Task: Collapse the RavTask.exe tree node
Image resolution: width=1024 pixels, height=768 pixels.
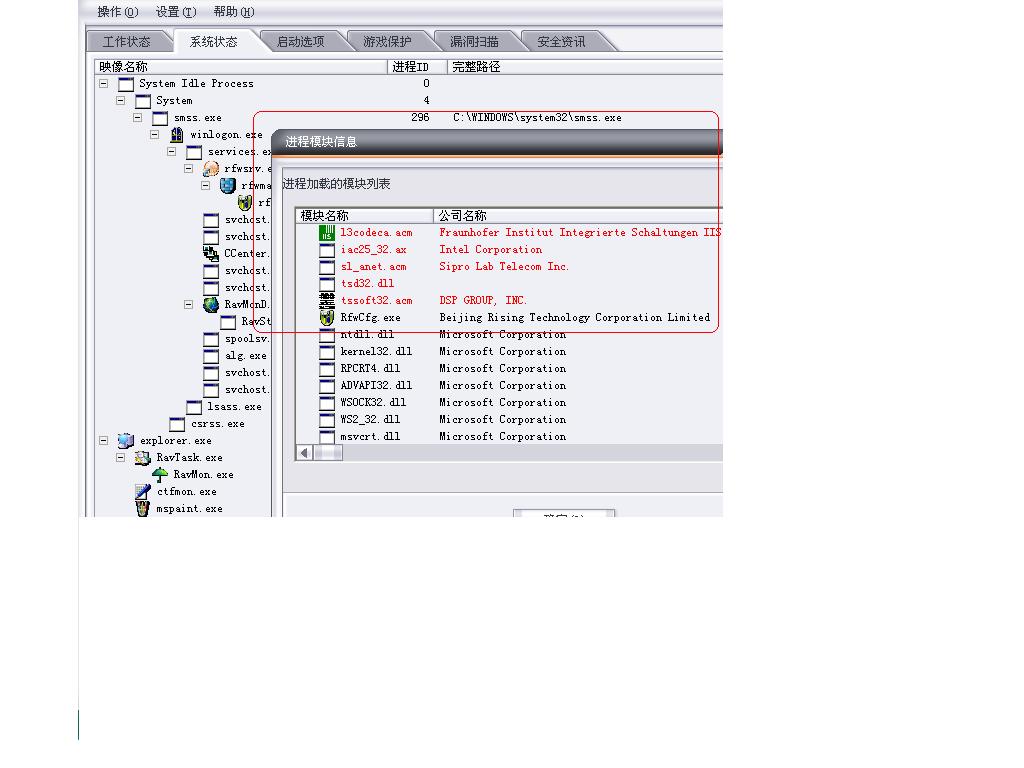Action: tap(120, 457)
